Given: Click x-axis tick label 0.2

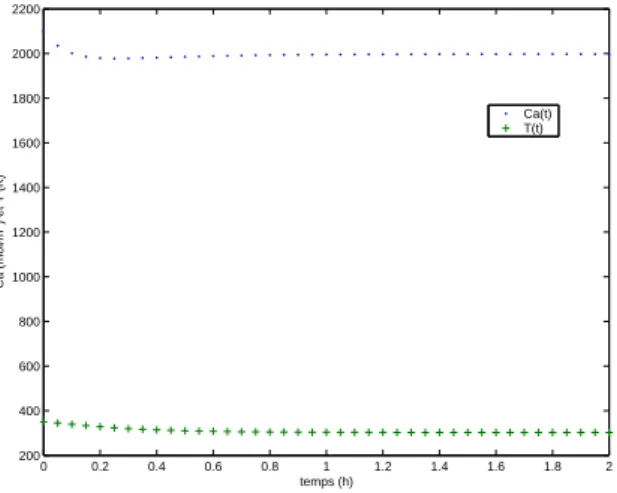Looking at the screenshot, I should pyautogui.click(x=100, y=467).
